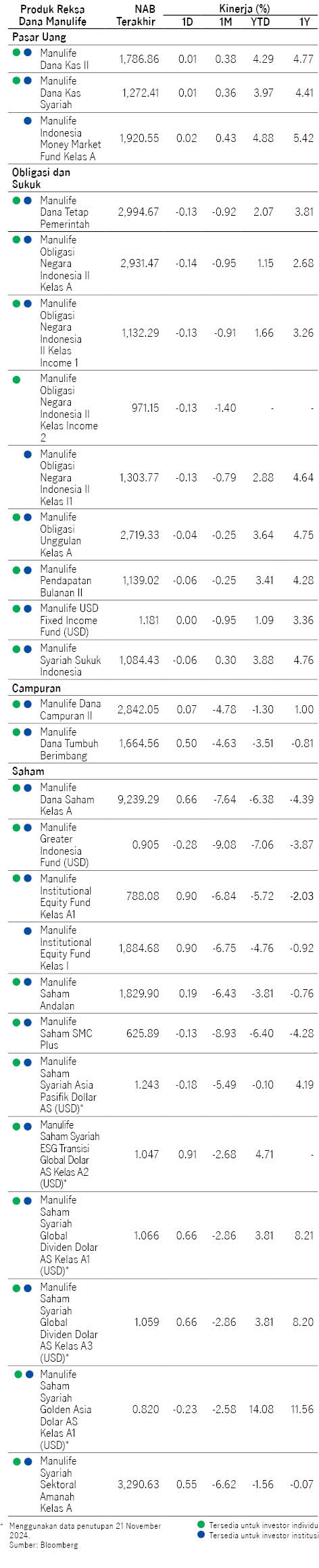Viewport: 319px width, 1568px height.
Task: Click blue dot beside Obligasi Negara Kelas I1
Action: [x=28, y=455]
